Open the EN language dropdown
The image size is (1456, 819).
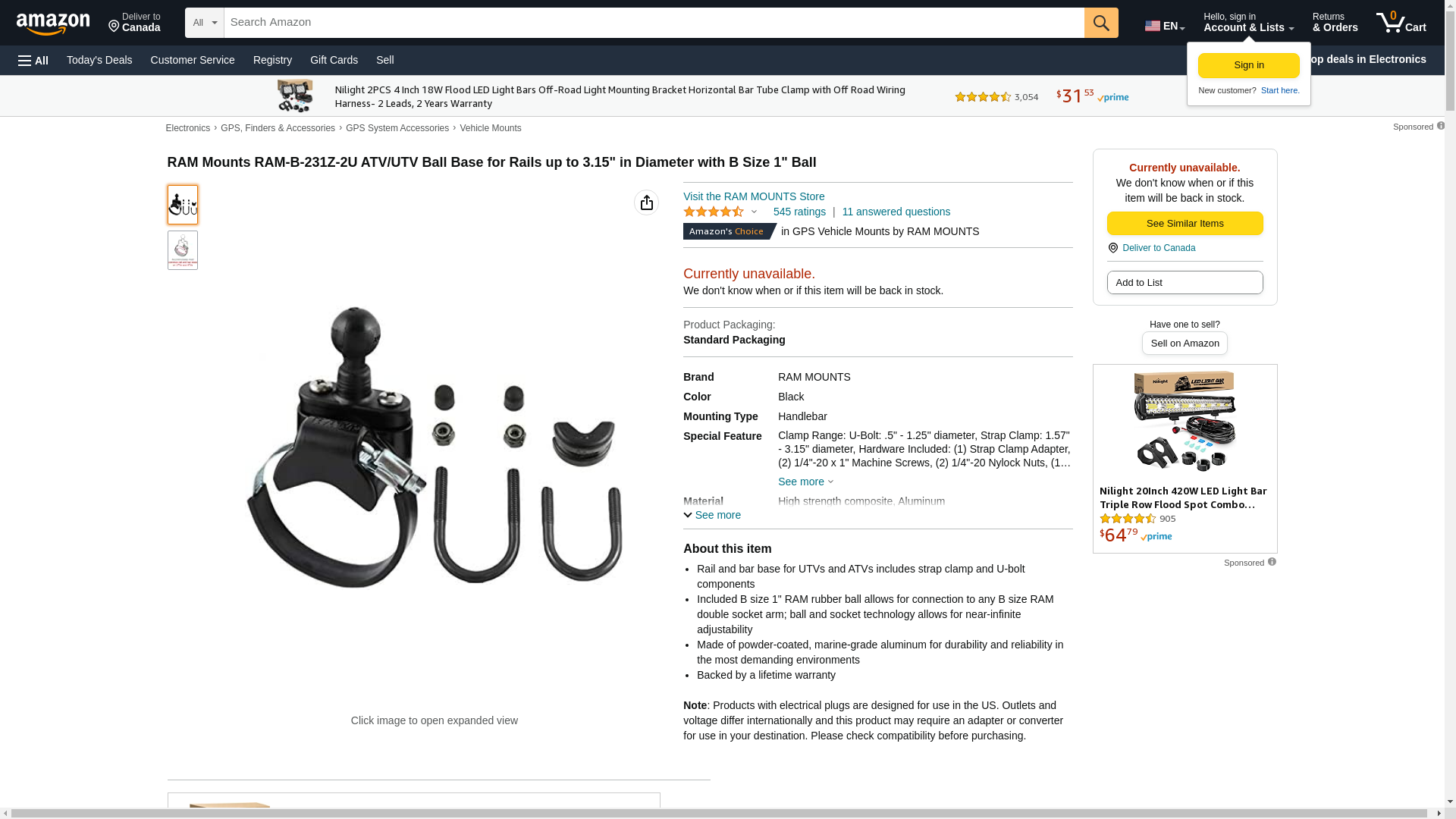point(1165,26)
